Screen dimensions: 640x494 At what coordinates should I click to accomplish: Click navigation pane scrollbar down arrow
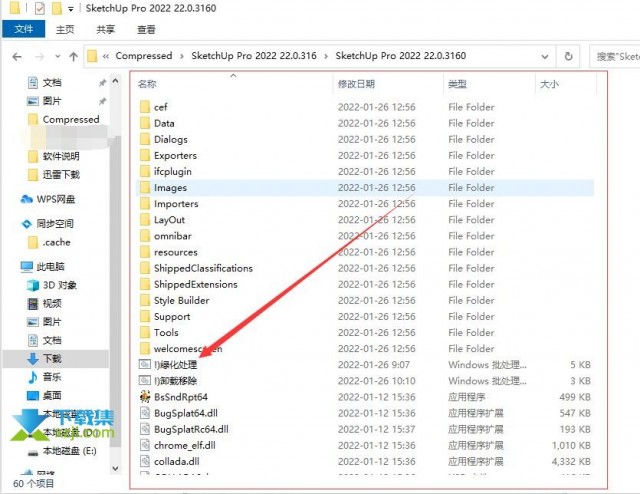116,469
